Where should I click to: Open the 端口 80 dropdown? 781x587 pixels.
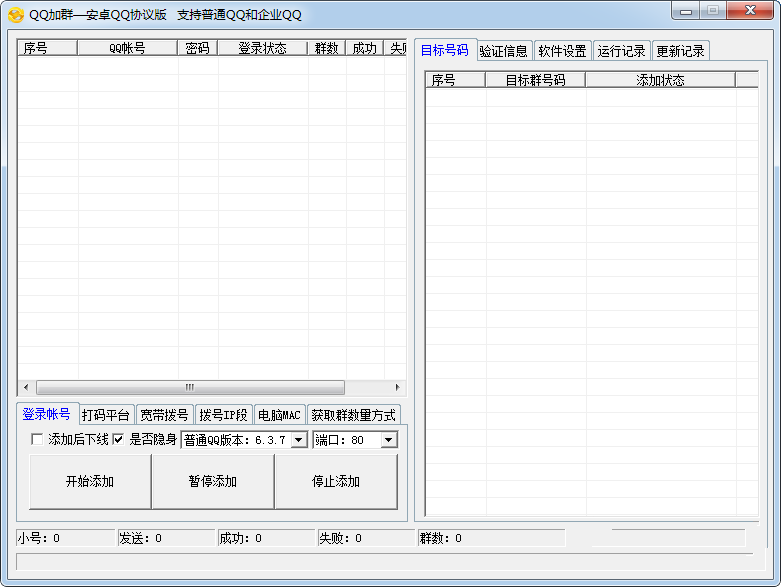point(389,440)
